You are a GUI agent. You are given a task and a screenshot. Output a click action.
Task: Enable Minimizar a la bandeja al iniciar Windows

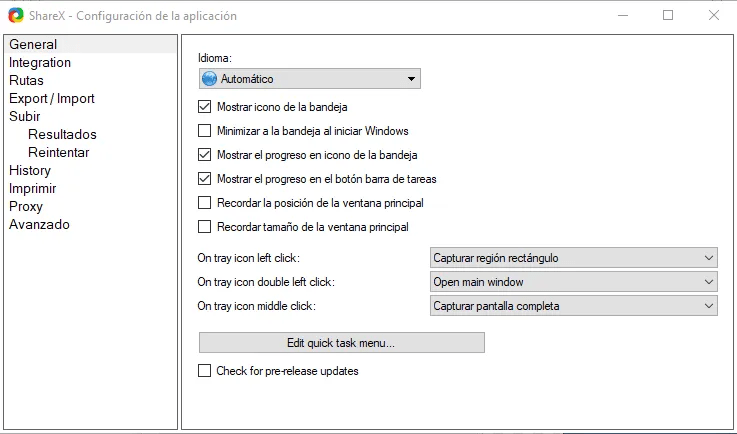pos(205,131)
